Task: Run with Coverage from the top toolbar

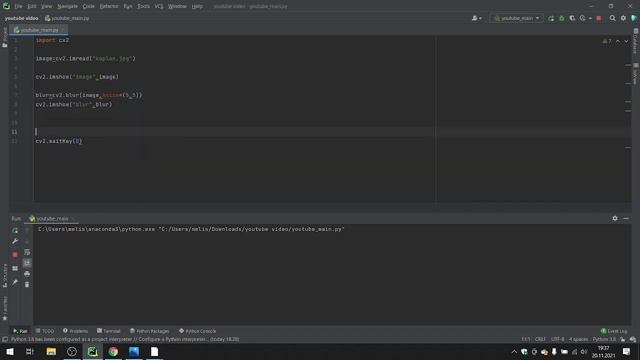Action: [x=572, y=18]
